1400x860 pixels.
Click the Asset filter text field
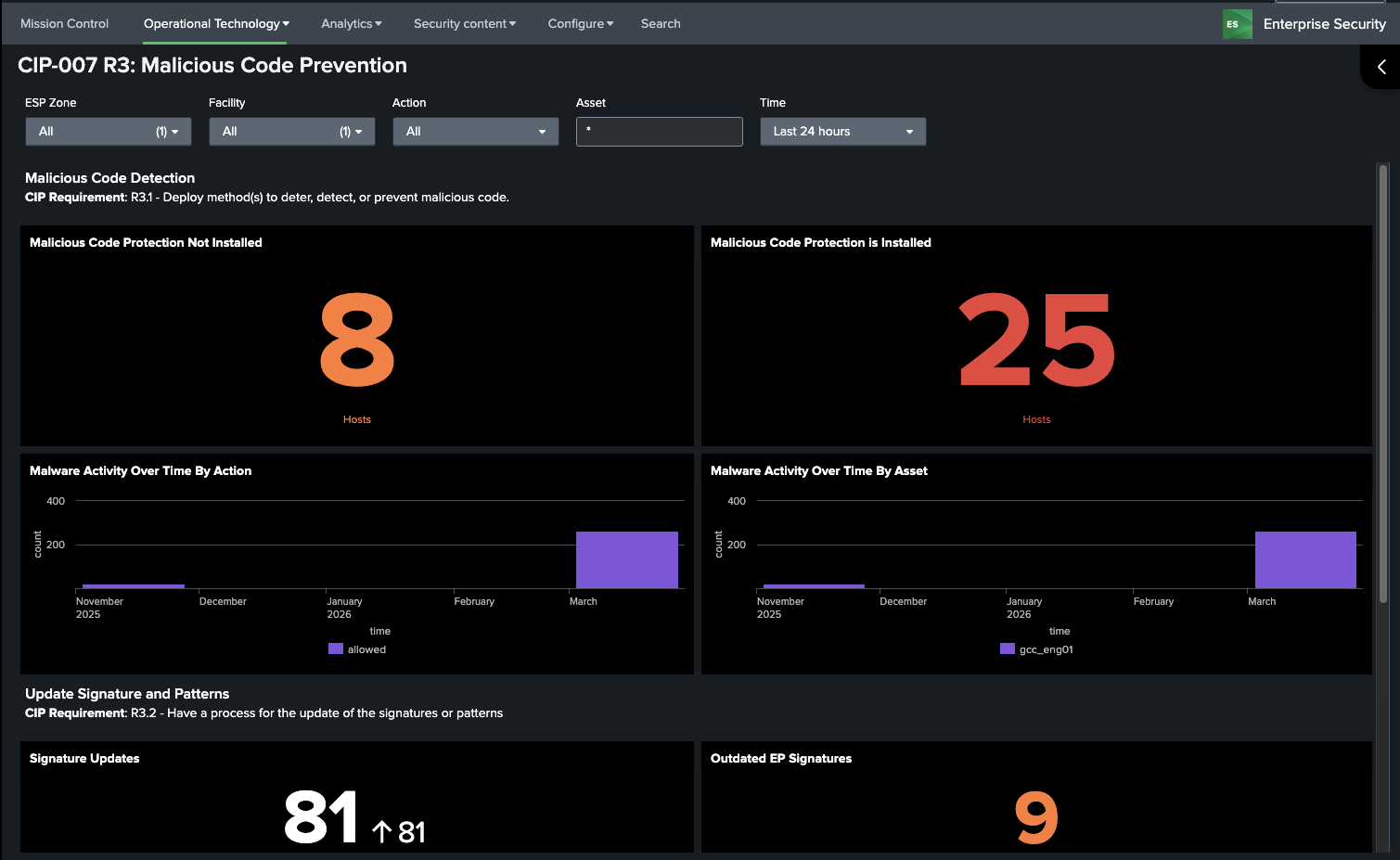coord(659,132)
